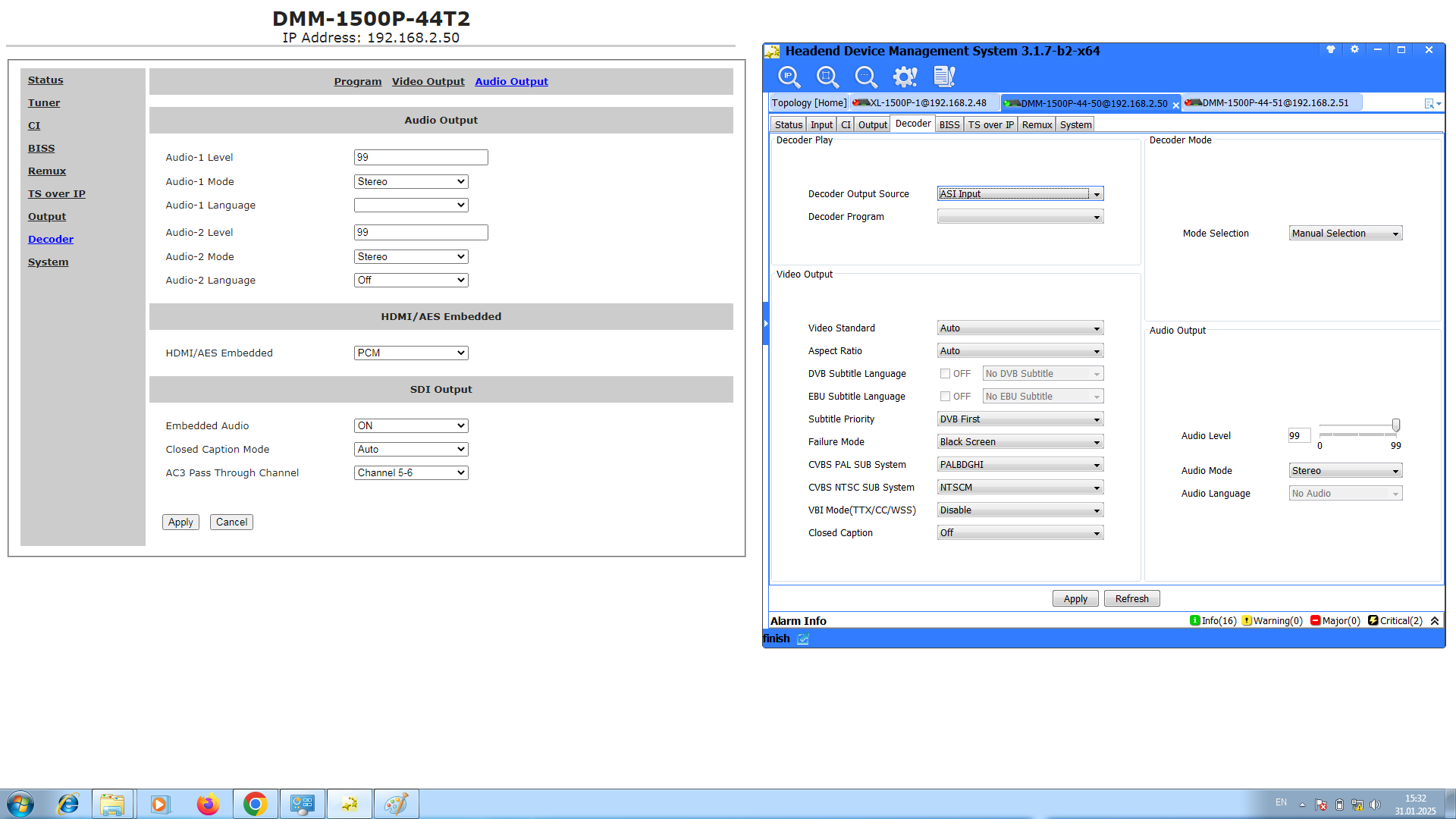Open Chrome from the taskbar
Screen dimensions: 1456x819
pos(255,804)
